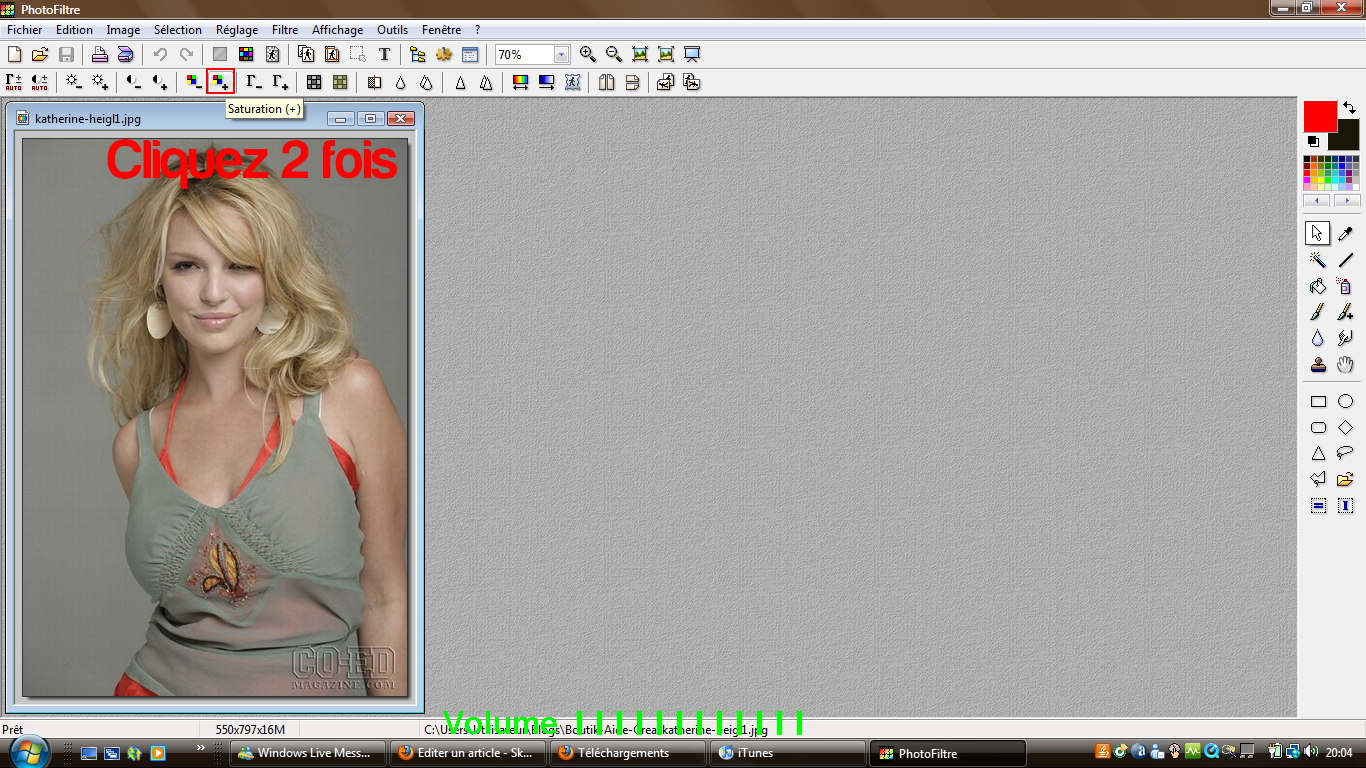Image resolution: width=1366 pixels, height=768 pixels.
Task: Open a file with the folder icon
Action: pos(40,55)
